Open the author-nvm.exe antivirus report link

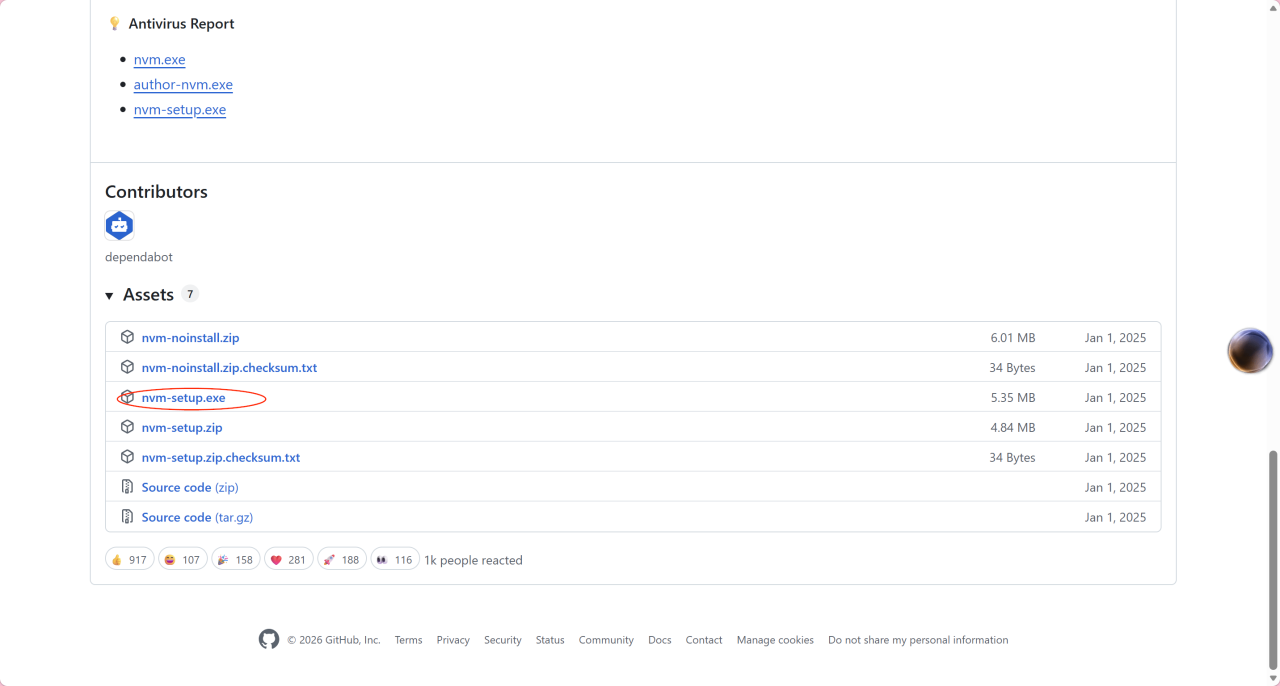[183, 85]
